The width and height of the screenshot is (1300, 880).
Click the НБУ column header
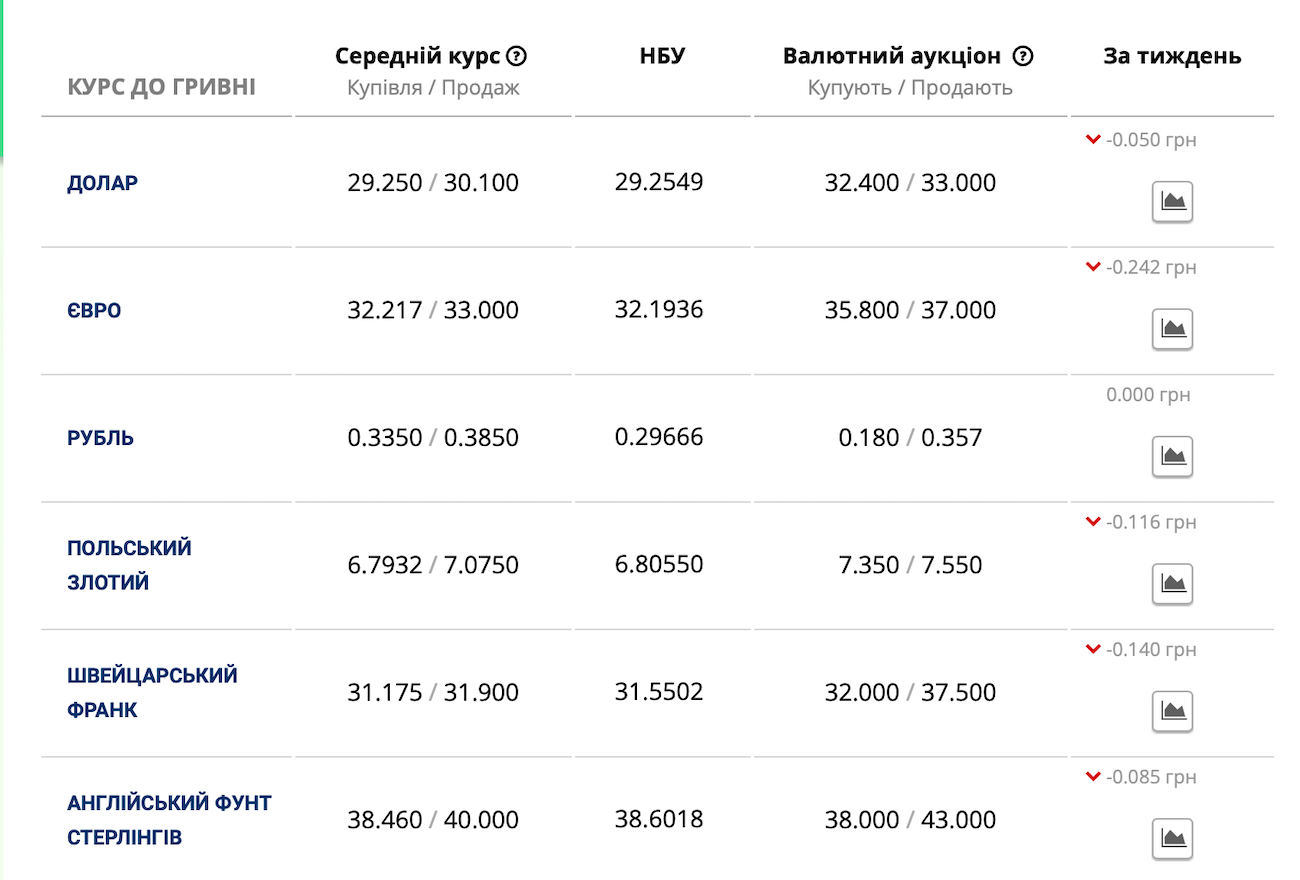(x=662, y=56)
